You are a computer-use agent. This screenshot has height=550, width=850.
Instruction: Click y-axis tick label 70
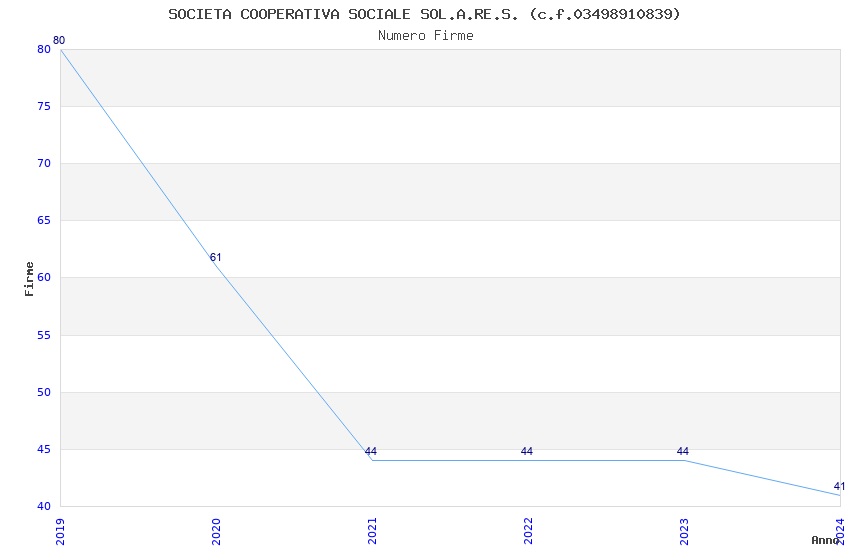tap(44, 163)
